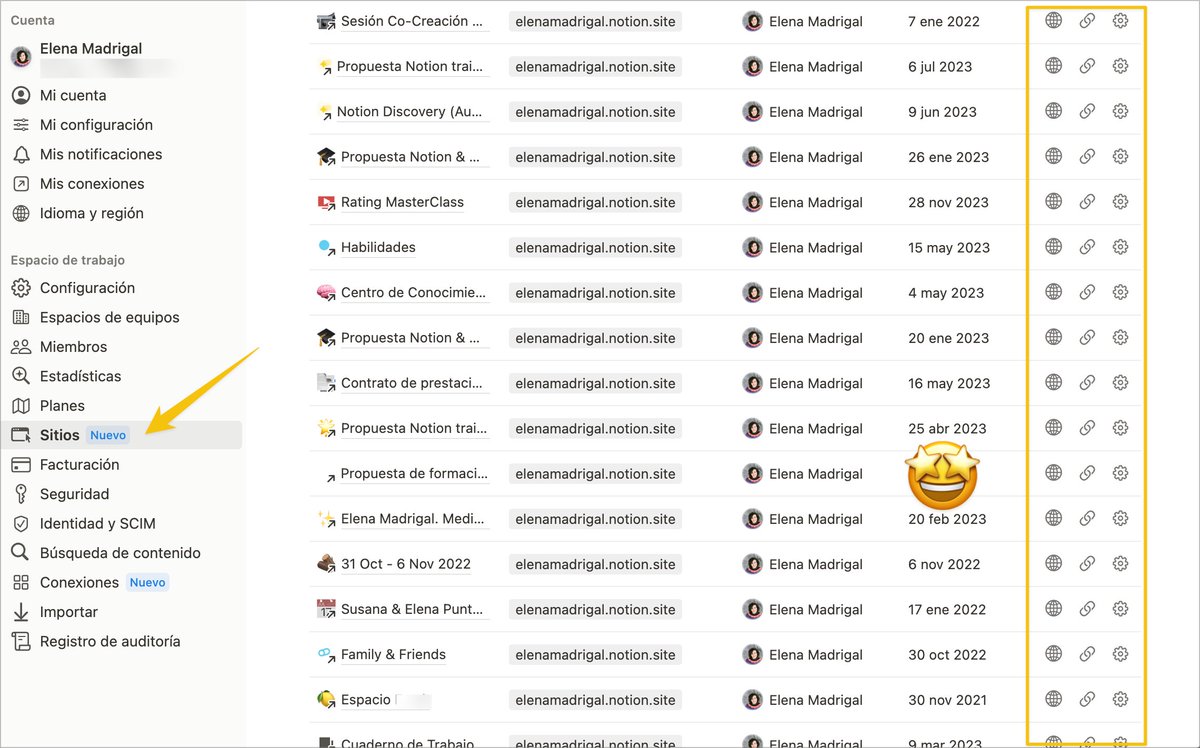This screenshot has width=1200, height=748.
Task: Open Family & Friends page link
Action: coord(393,655)
